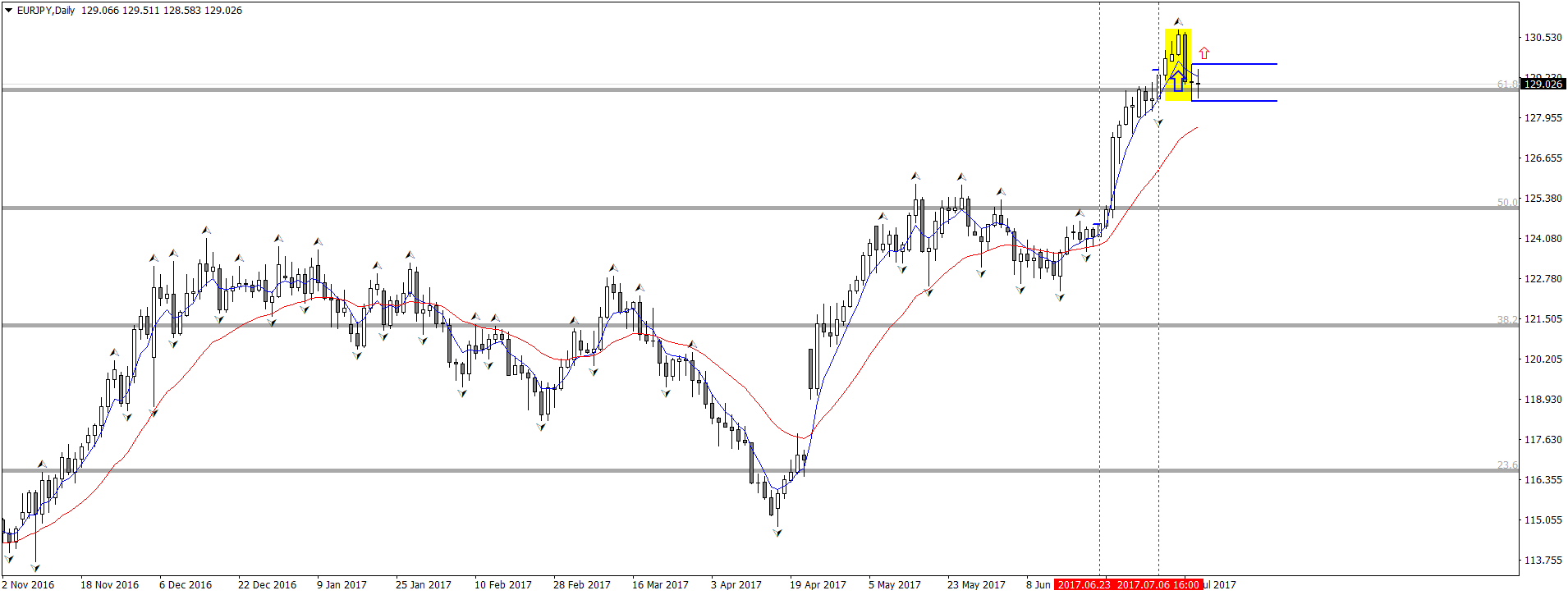Select the Fibonacci 23.6 level label
The image size is (1568, 595).
coord(1507,465)
